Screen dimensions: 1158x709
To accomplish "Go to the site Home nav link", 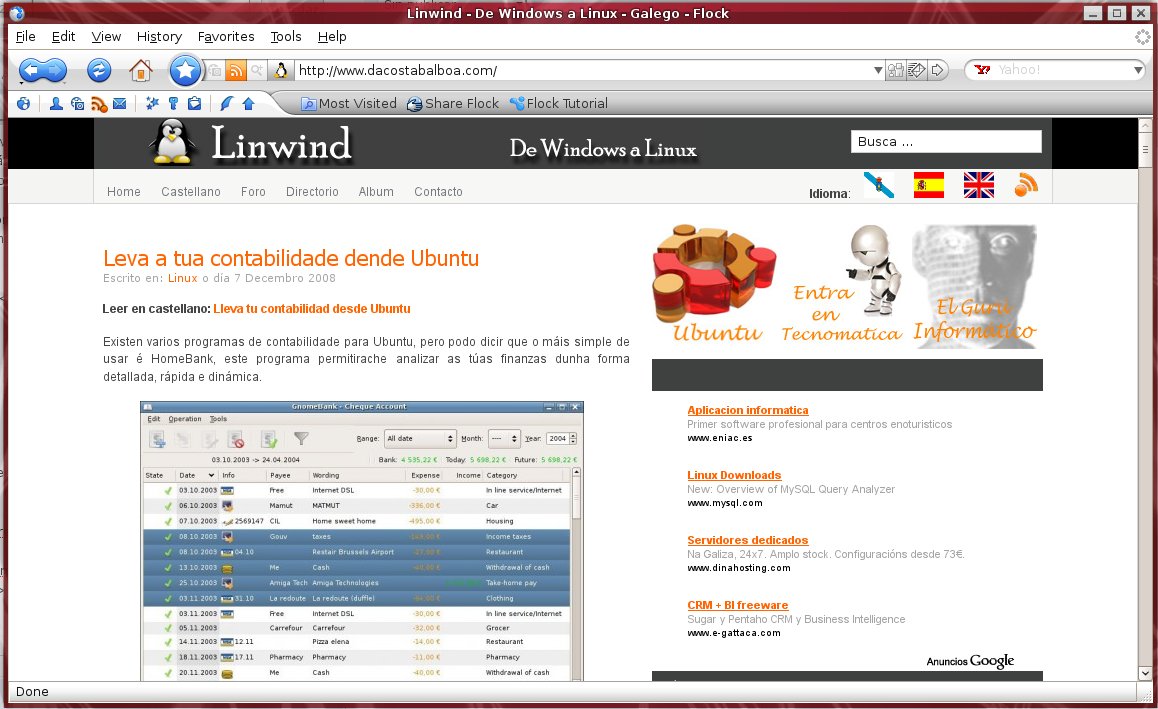I will click(123, 191).
